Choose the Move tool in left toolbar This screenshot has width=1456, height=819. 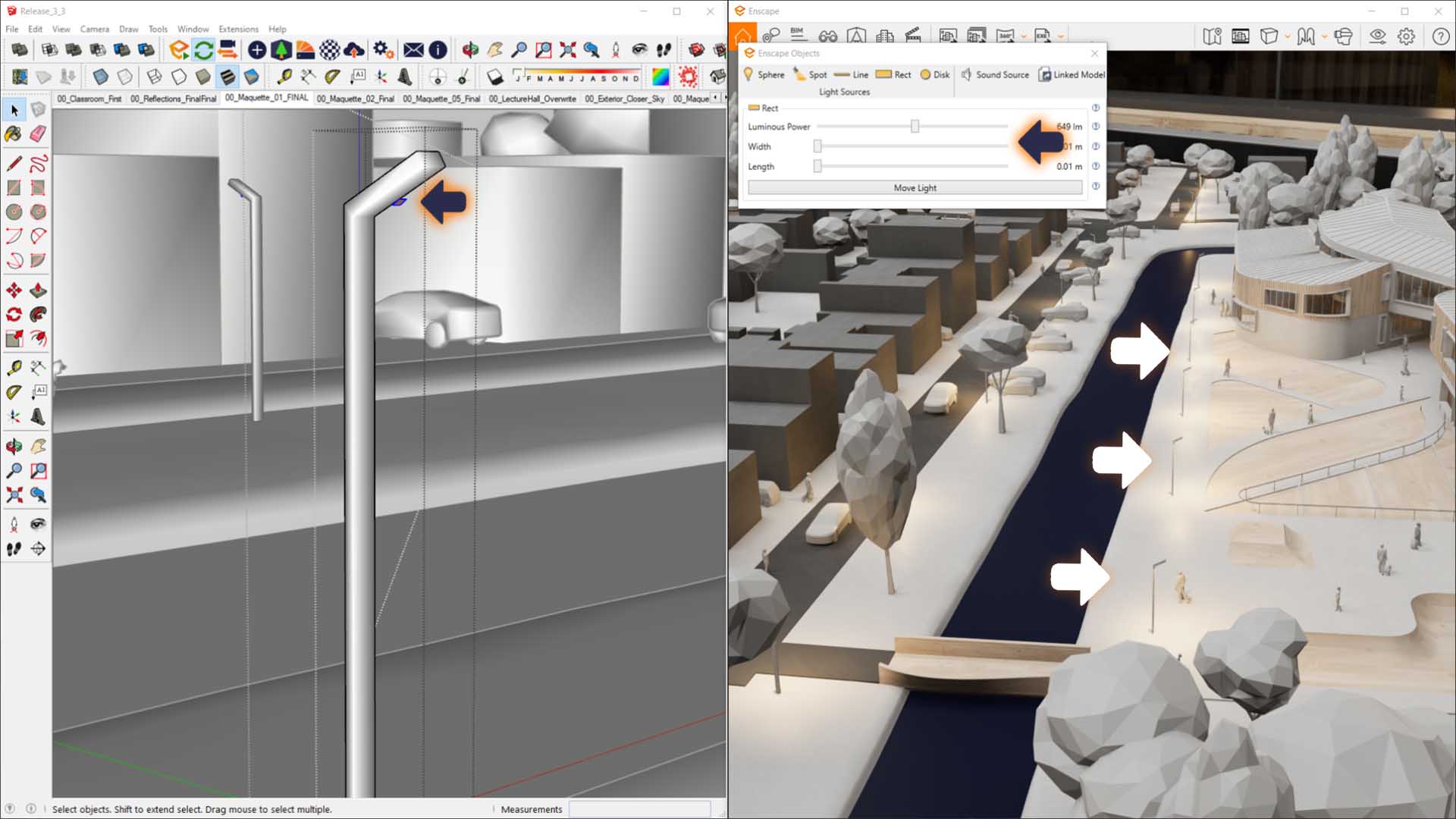[14, 290]
